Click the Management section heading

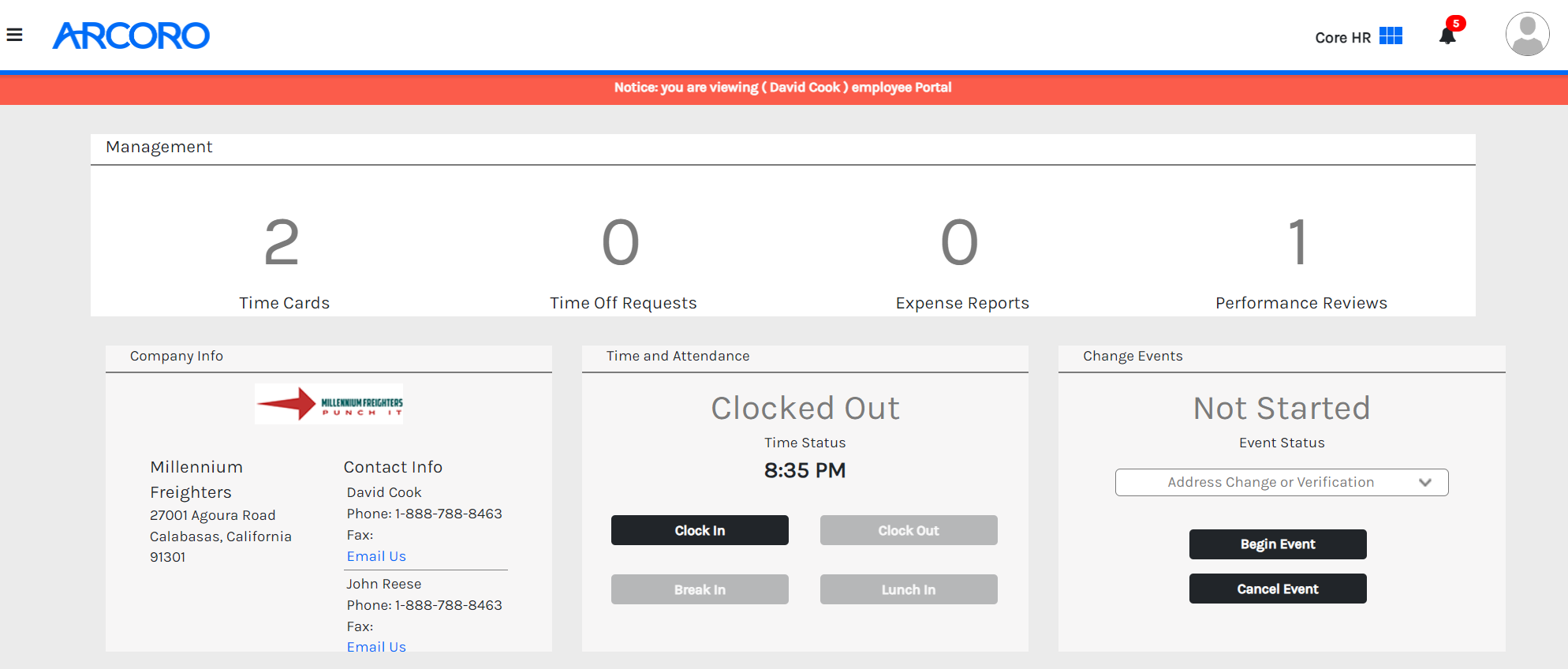click(159, 147)
